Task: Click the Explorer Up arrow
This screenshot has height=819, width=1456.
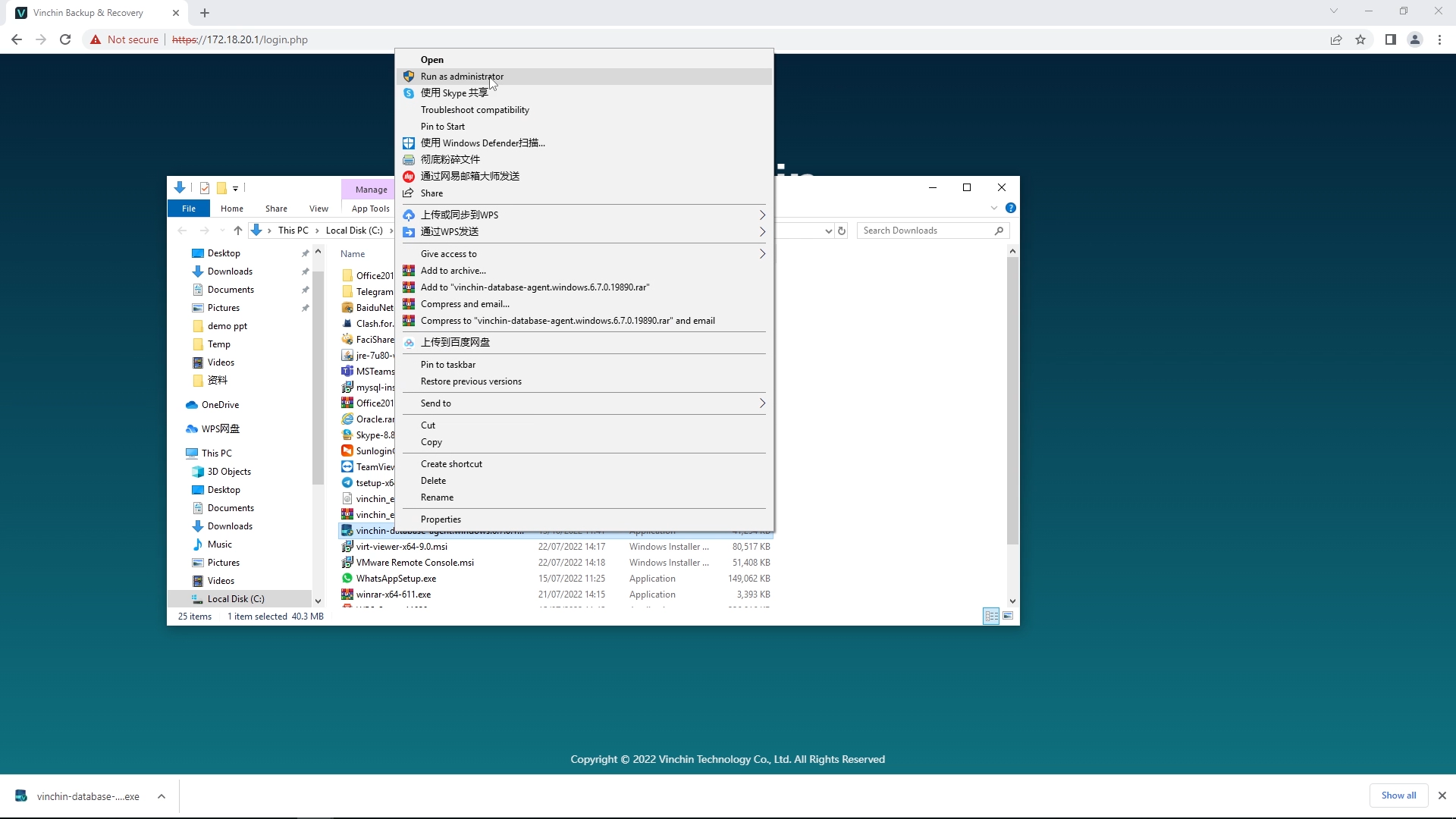Action: (x=238, y=231)
